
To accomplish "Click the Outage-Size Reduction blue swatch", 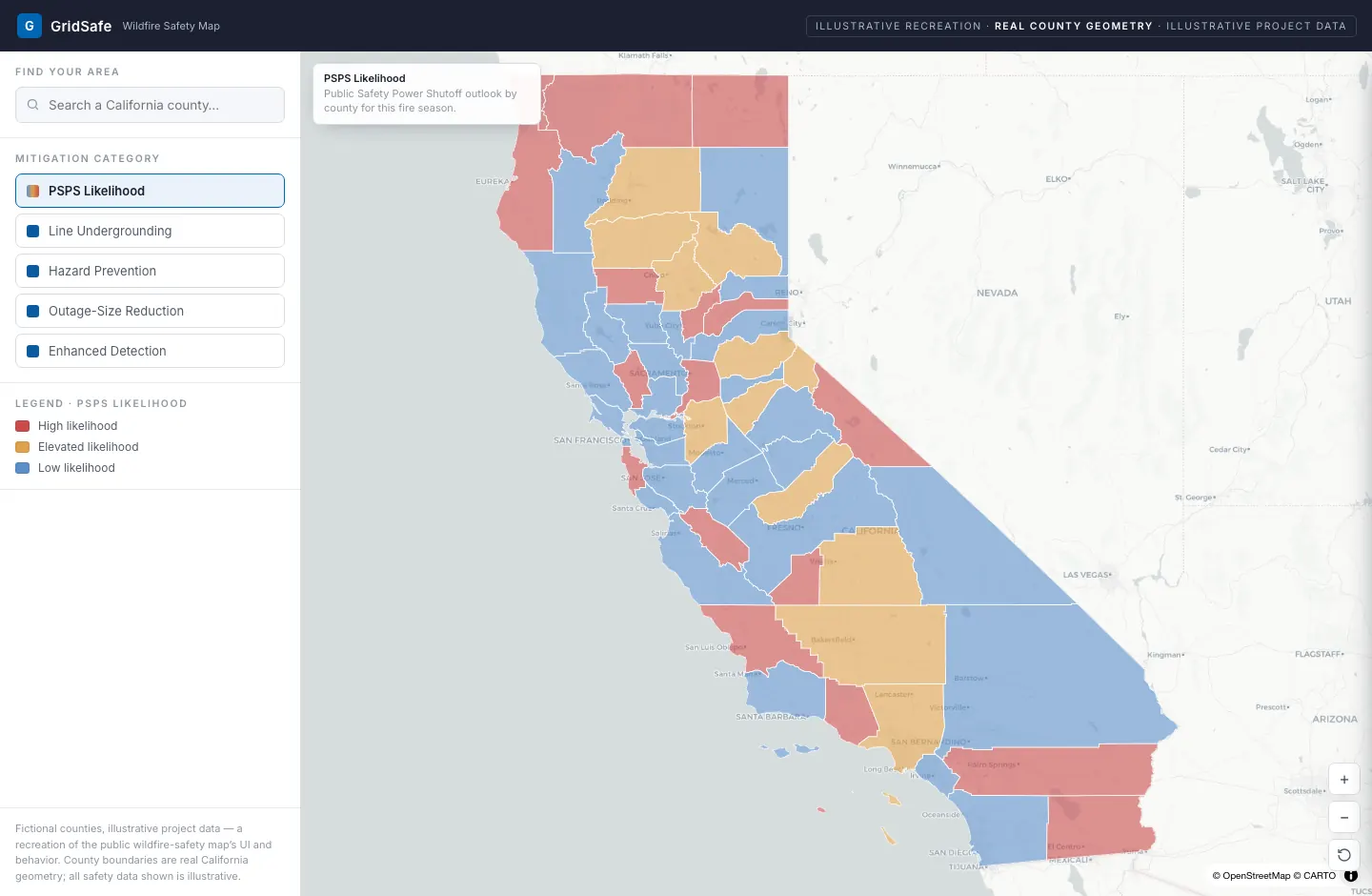I will [33, 311].
